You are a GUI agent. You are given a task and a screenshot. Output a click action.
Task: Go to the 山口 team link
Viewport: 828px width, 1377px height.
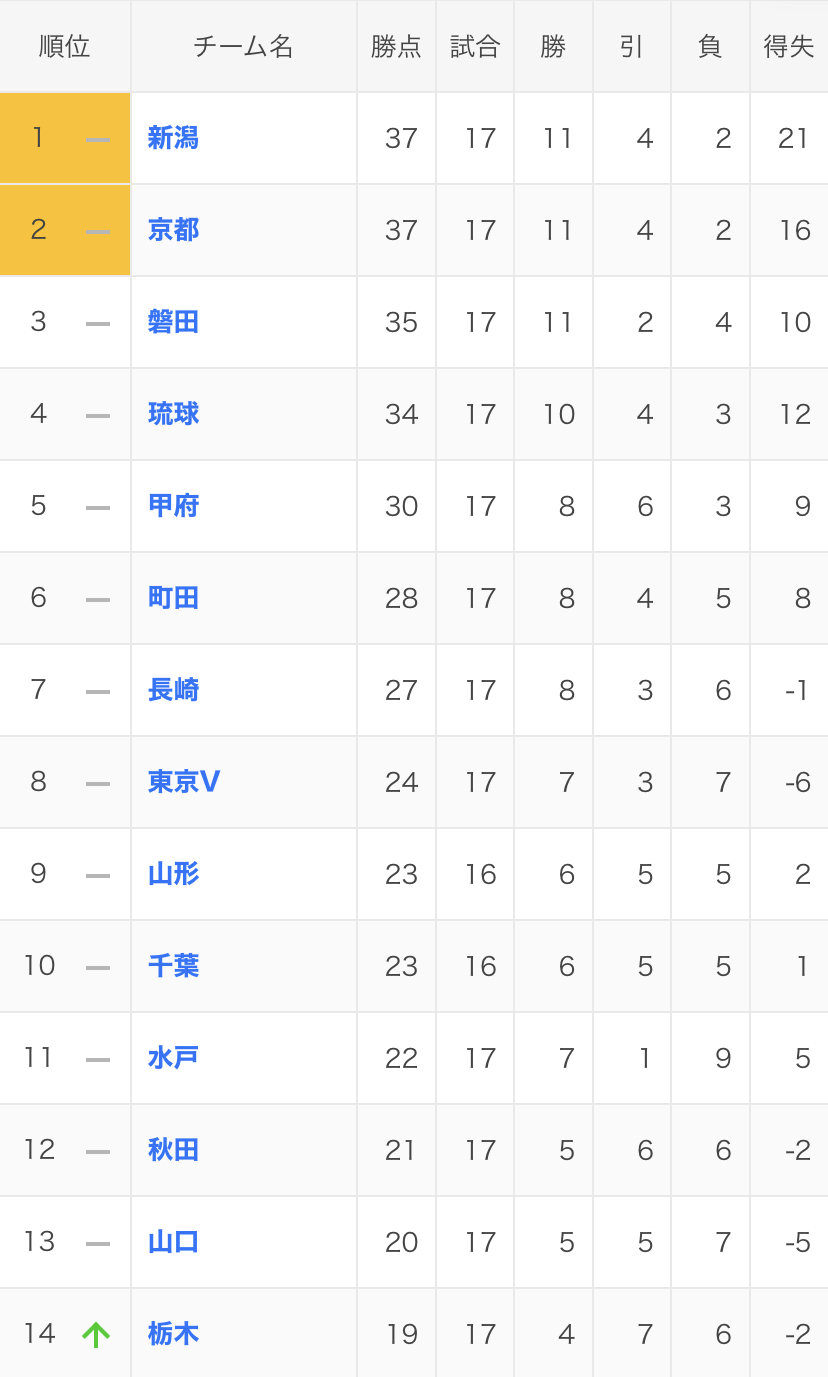(x=173, y=1242)
